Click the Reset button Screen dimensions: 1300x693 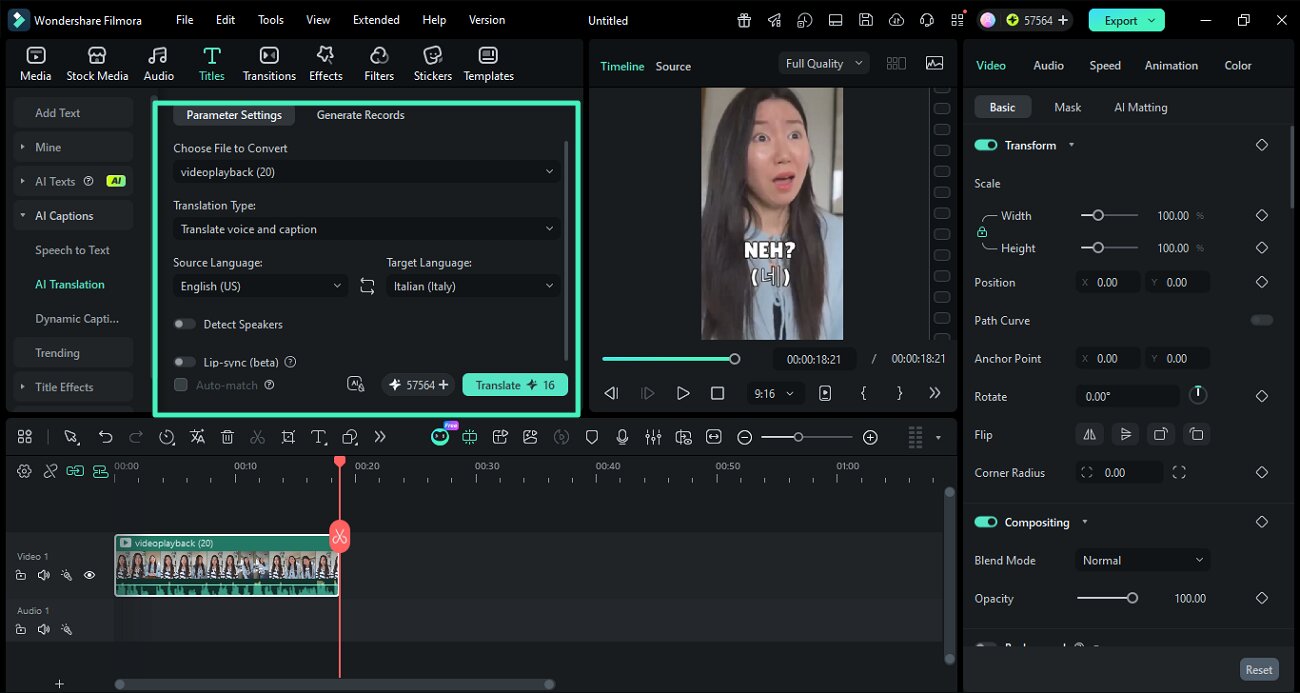click(1259, 670)
